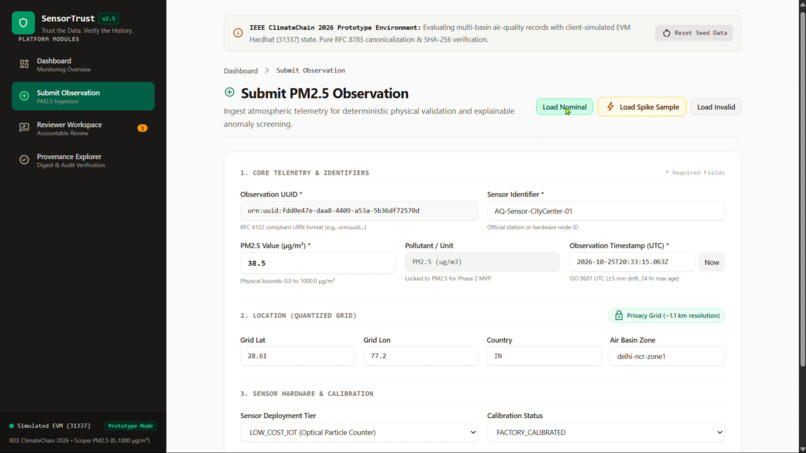
Task: Click the PLATFORM MODULES sidebar label
Action: coord(49,39)
